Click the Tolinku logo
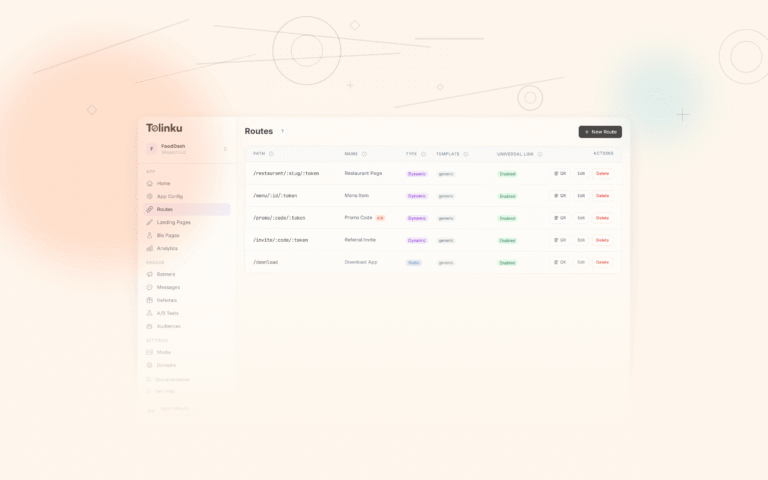Screen dimensions: 768x480 click(164, 128)
